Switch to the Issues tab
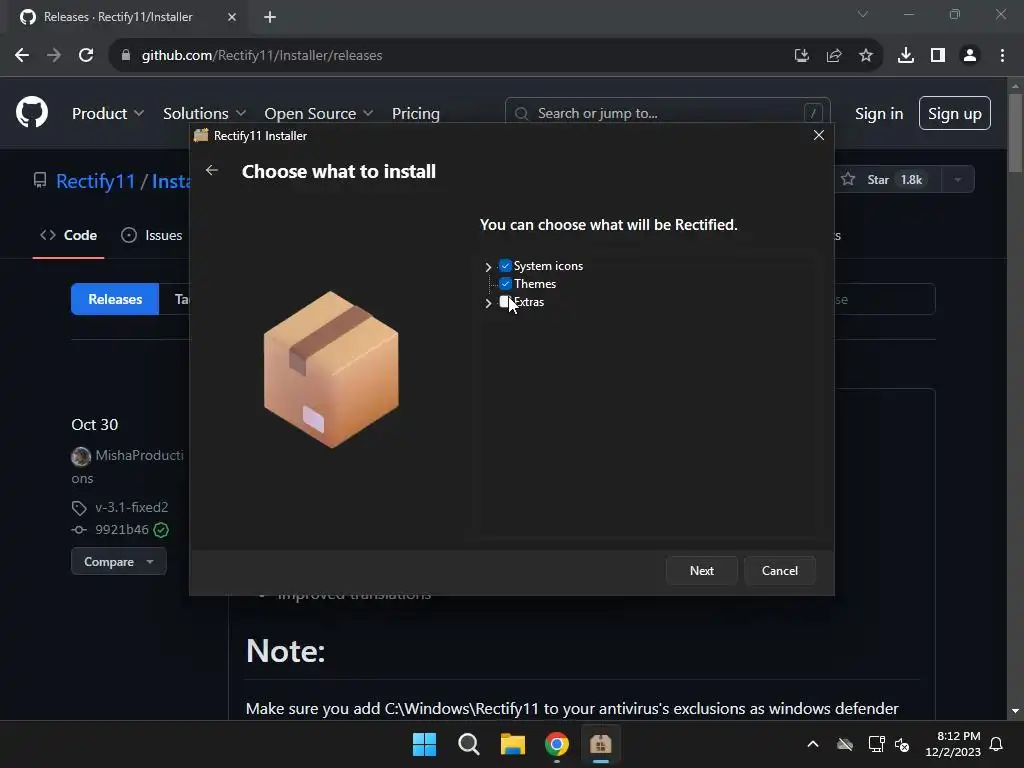Image resolution: width=1024 pixels, height=768 pixels. [152, 235]
